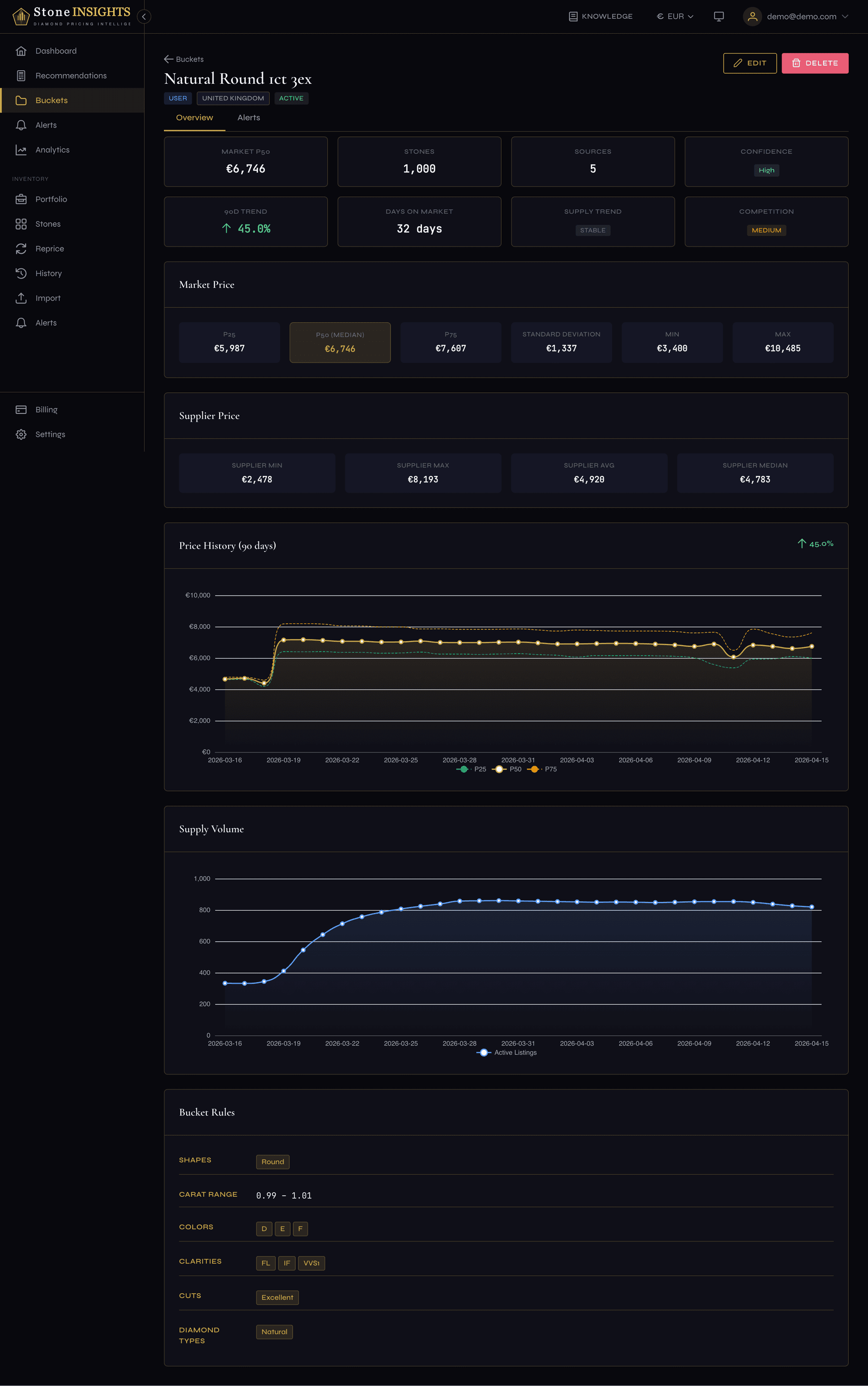The image size is (868, 1386).
Task: Click the Edit button
Action: click(x=750, y=63)
